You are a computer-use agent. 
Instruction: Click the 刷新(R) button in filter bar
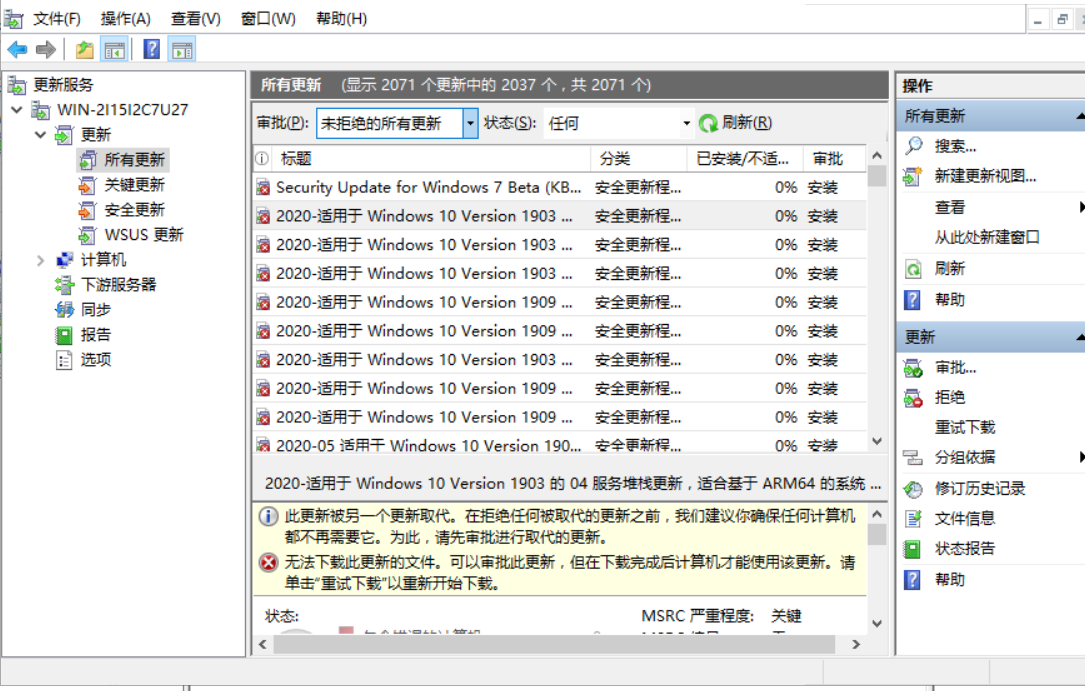736,123
